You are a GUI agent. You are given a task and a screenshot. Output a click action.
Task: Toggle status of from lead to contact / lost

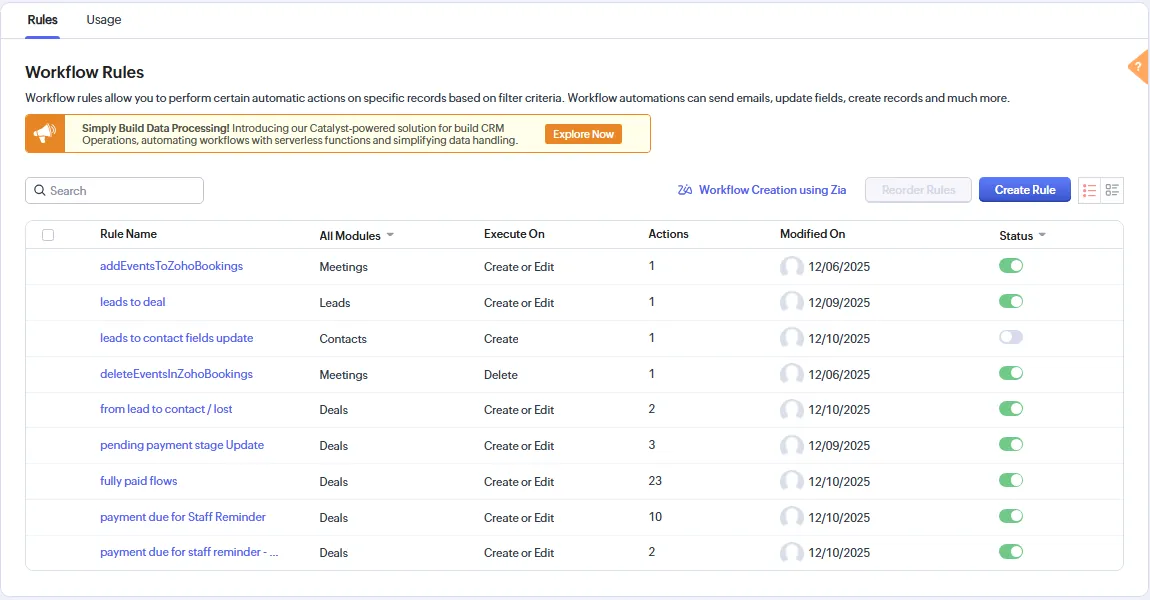(x=1011, y=409)
